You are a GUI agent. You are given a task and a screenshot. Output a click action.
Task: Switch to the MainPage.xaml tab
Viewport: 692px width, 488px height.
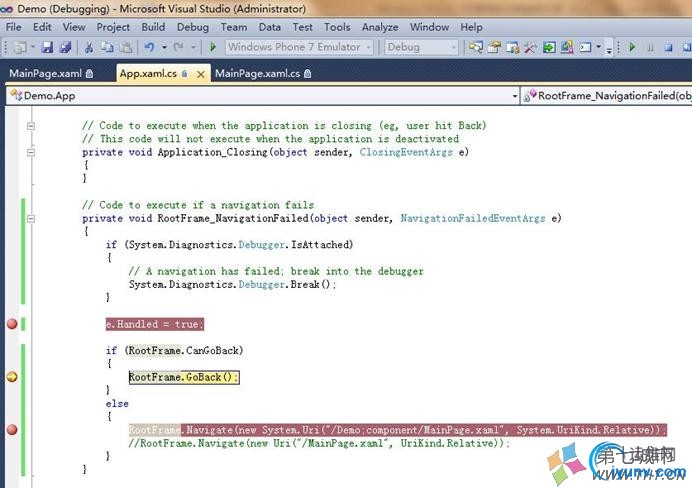pos(51,73)
